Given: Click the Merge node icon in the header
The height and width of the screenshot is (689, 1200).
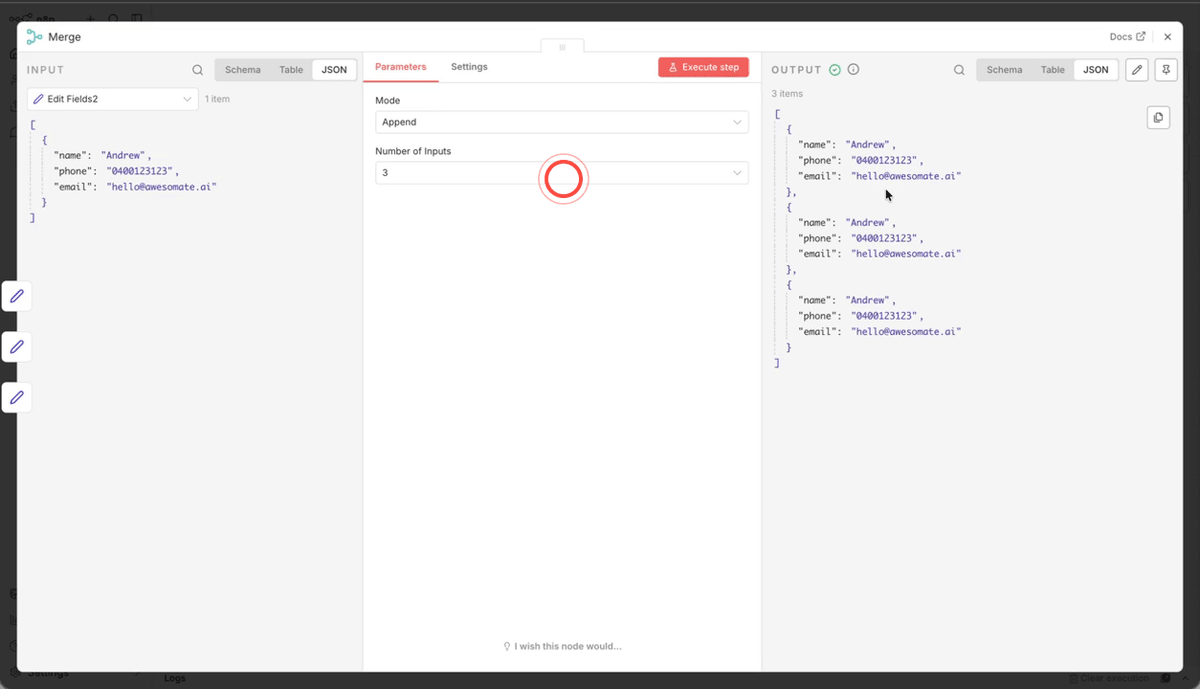Looking at the screenshot, I should [34, 37].
